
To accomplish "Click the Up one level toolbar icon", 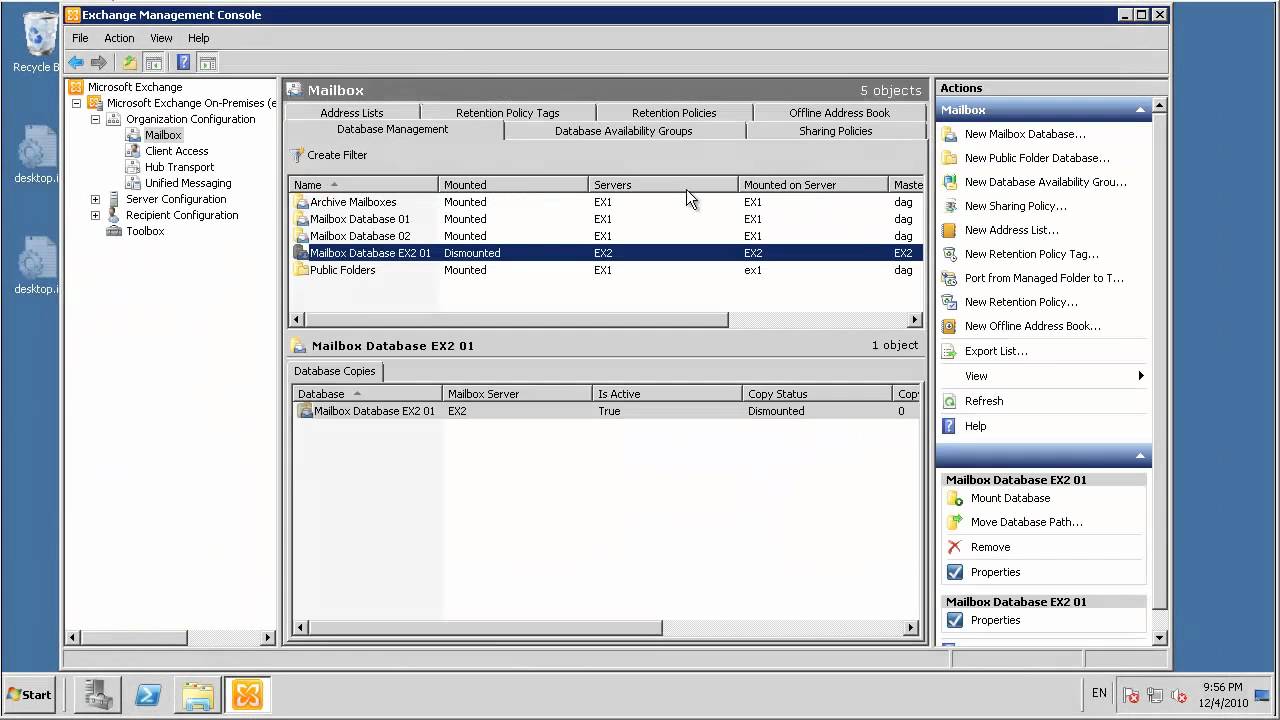I will coord(130,62).
